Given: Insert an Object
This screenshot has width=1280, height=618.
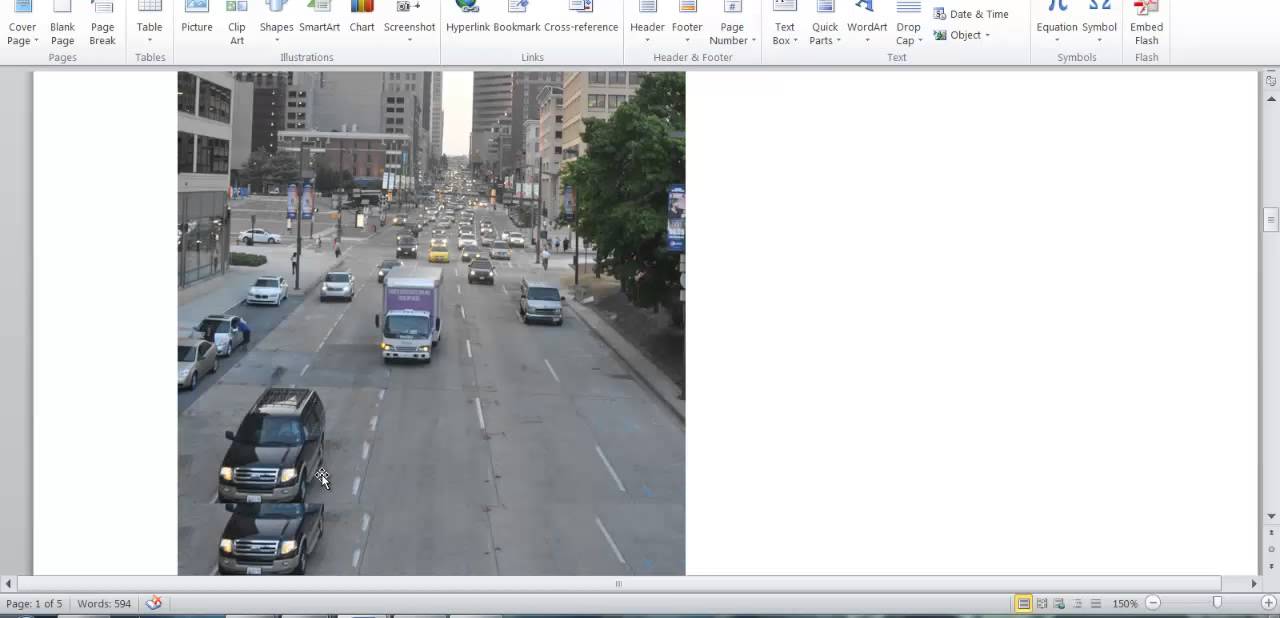Looking at the screenshot, I should 958,35.
